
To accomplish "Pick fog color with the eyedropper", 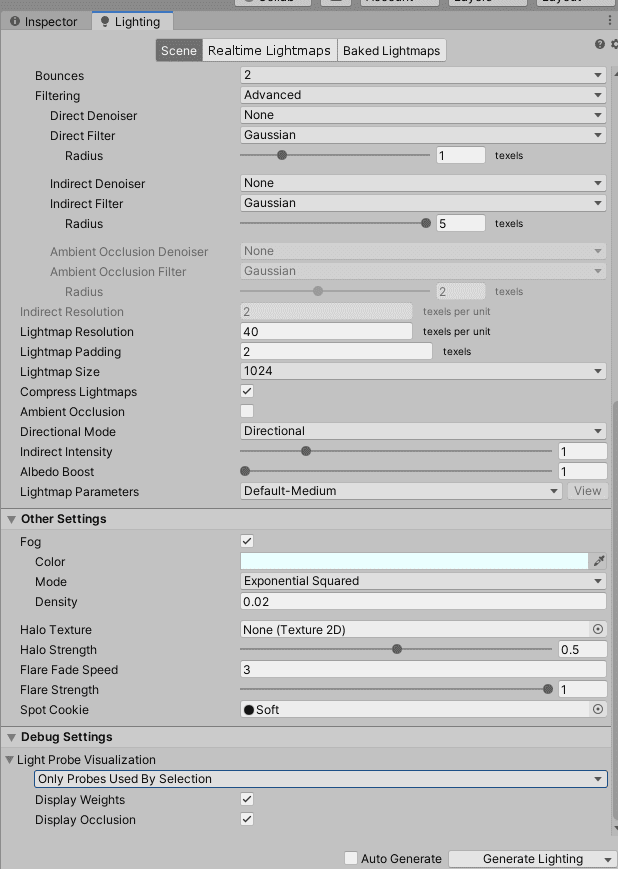I will [598, 562].
